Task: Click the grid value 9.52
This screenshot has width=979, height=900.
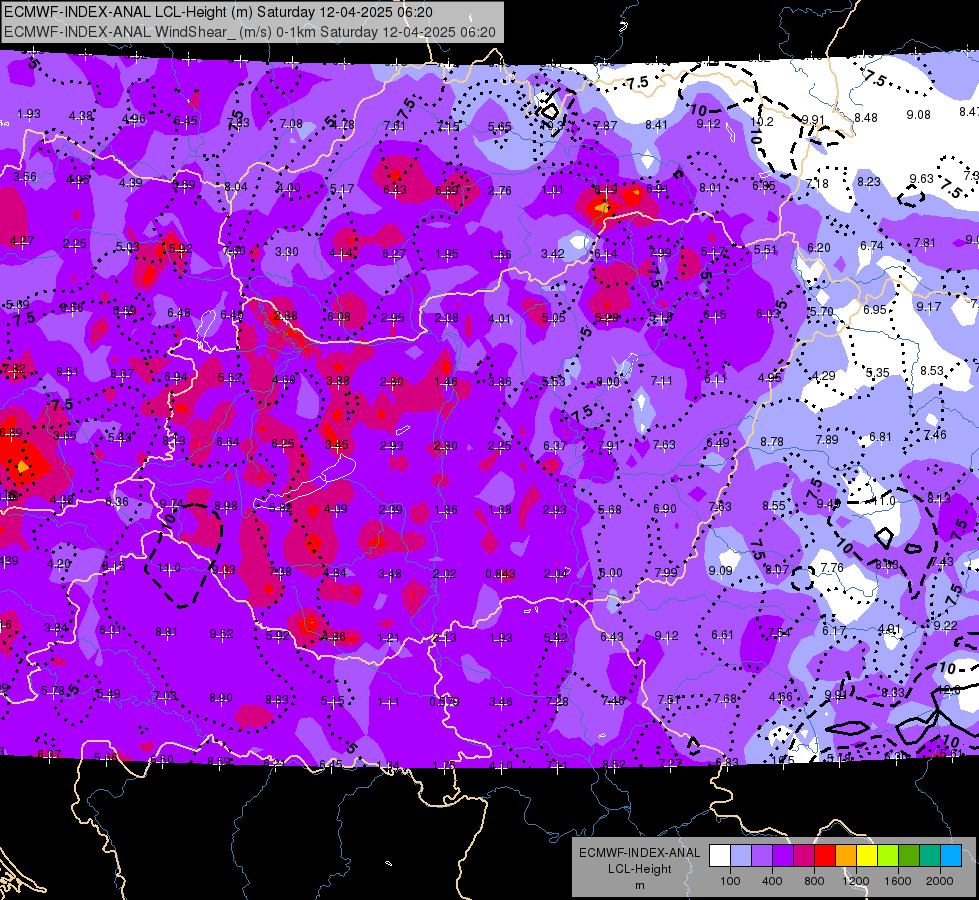Action: (x=222, y=633)
